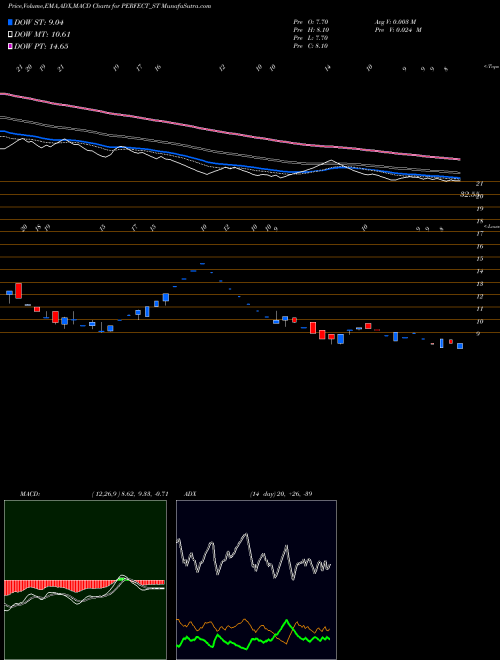Click the ADX values '(14 day) 20, +26, -39'
Screen dimensions: 500x660
coord(280,494)
